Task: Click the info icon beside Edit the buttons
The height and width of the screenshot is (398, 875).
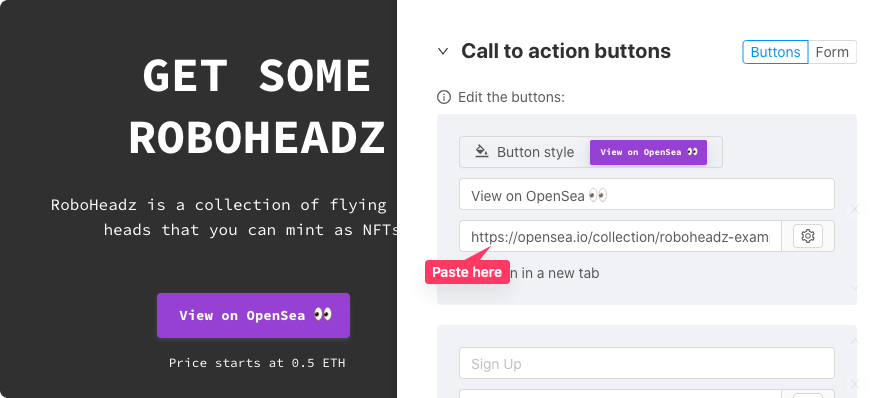Action: pyautogui.click(x=444, y=98)
